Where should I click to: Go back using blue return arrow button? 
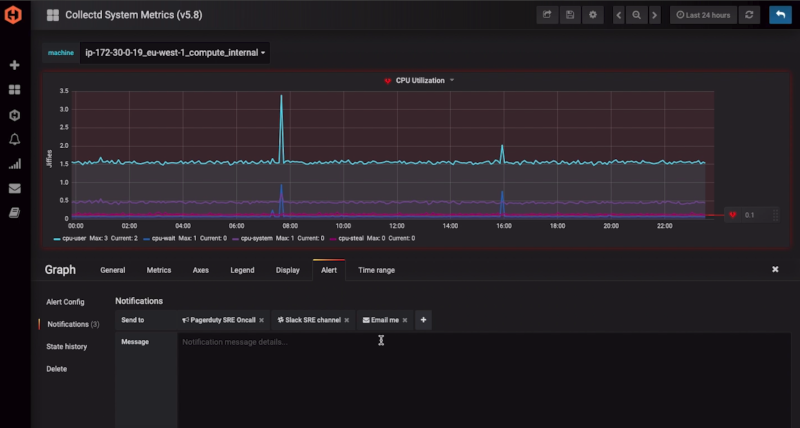780,15
